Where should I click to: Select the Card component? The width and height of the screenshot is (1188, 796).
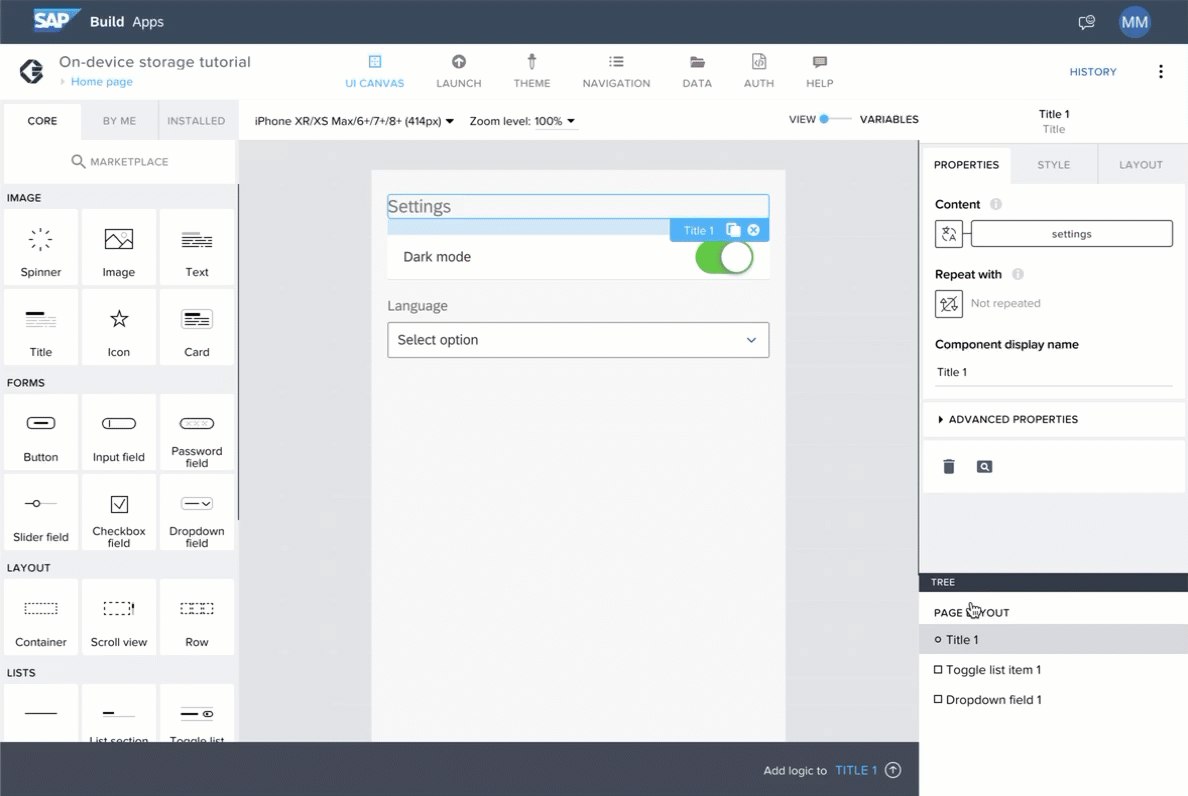pos(197,327)
